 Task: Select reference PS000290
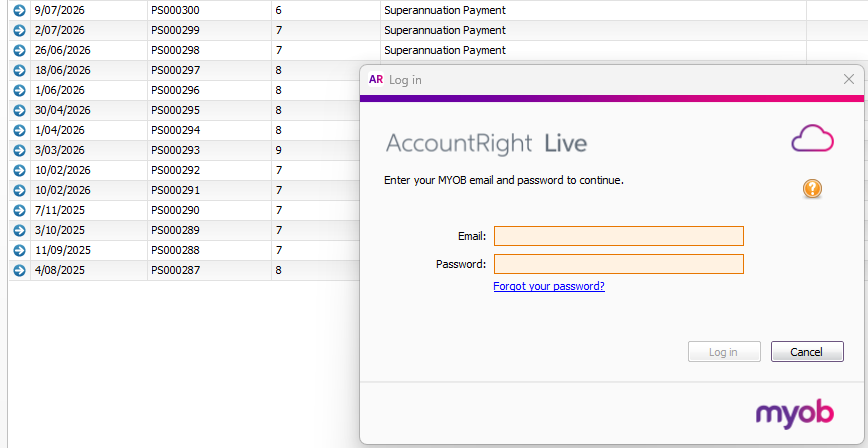click(x=175, y=210)
